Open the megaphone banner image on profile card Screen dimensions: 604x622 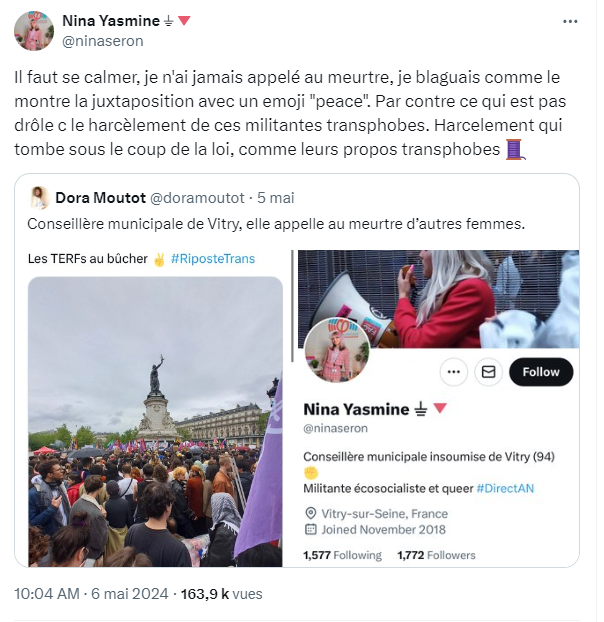439,299
